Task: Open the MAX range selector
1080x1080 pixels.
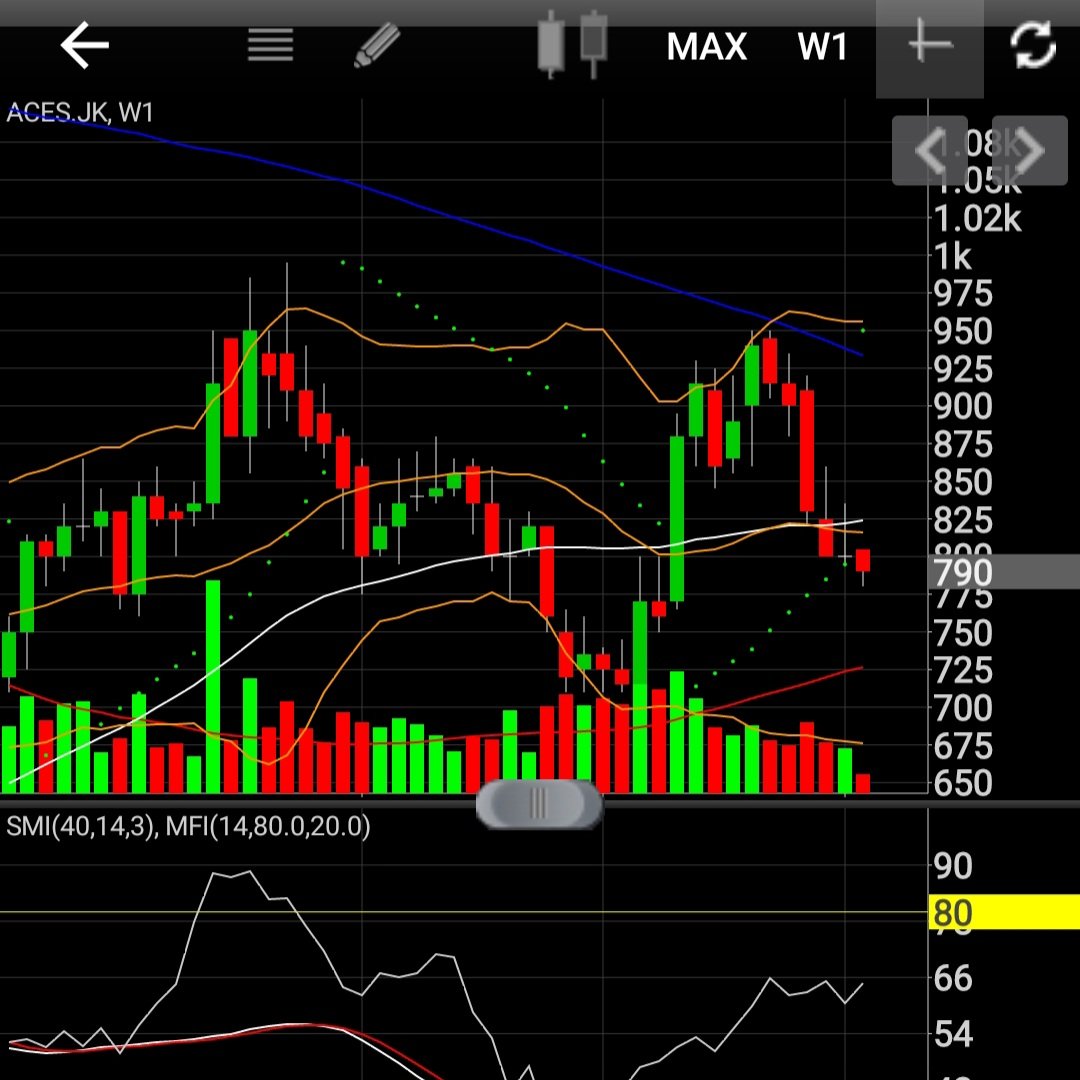Action: (x=707, y=47)
